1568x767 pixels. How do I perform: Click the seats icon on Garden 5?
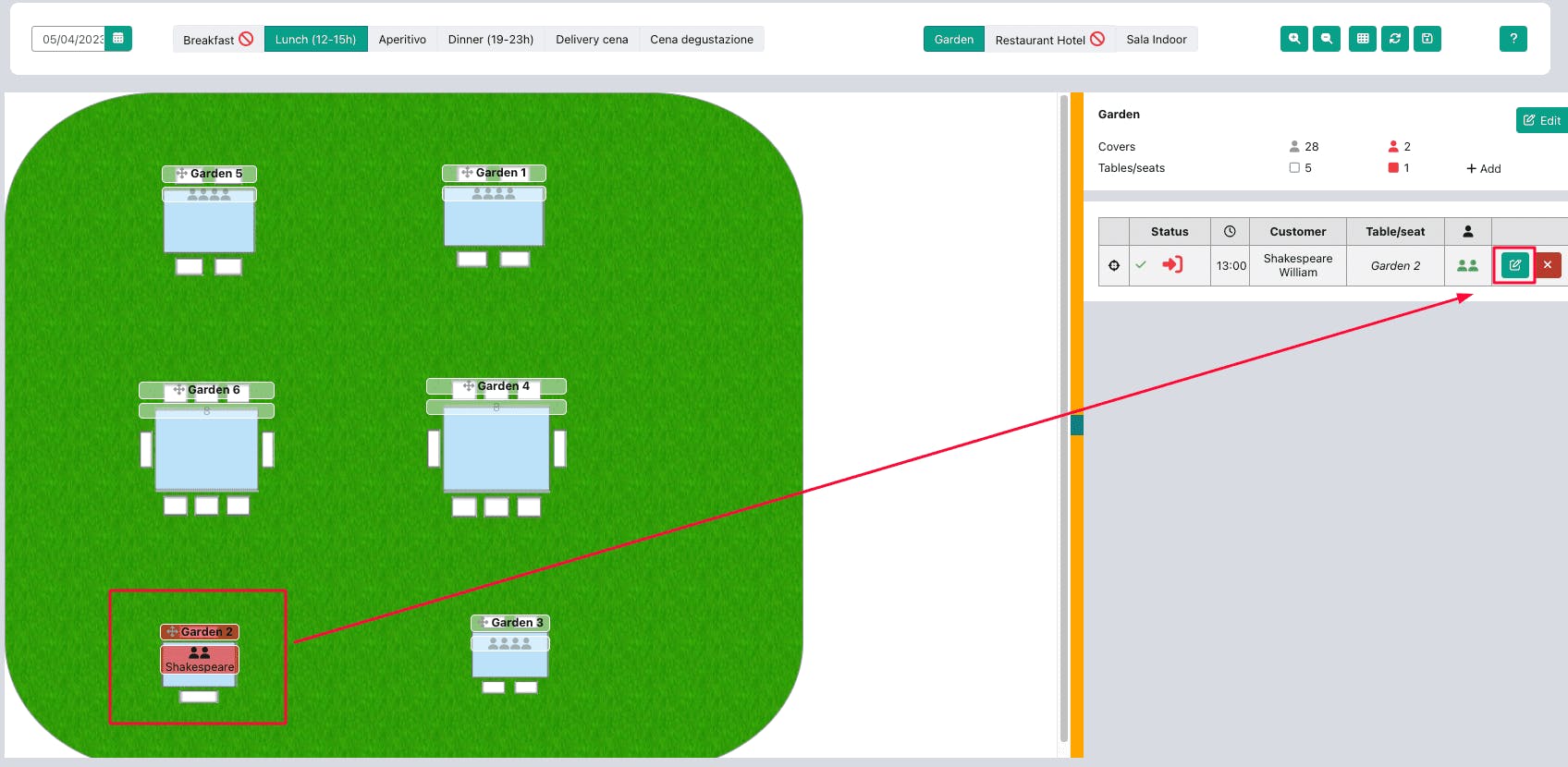click(209, 195)
